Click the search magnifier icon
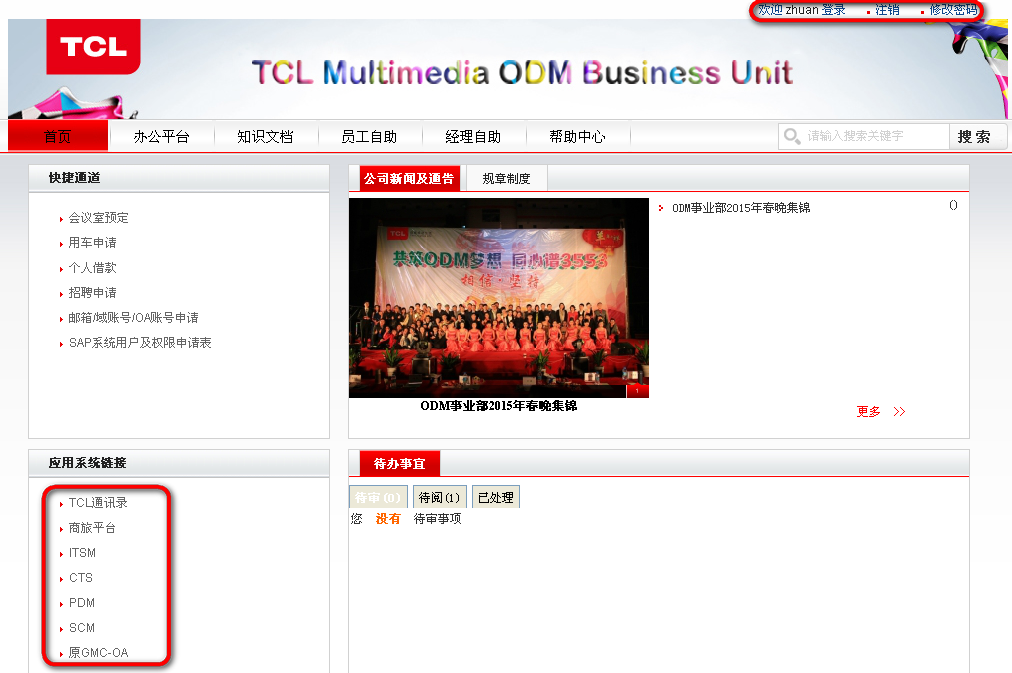 (x=791, y=136)
